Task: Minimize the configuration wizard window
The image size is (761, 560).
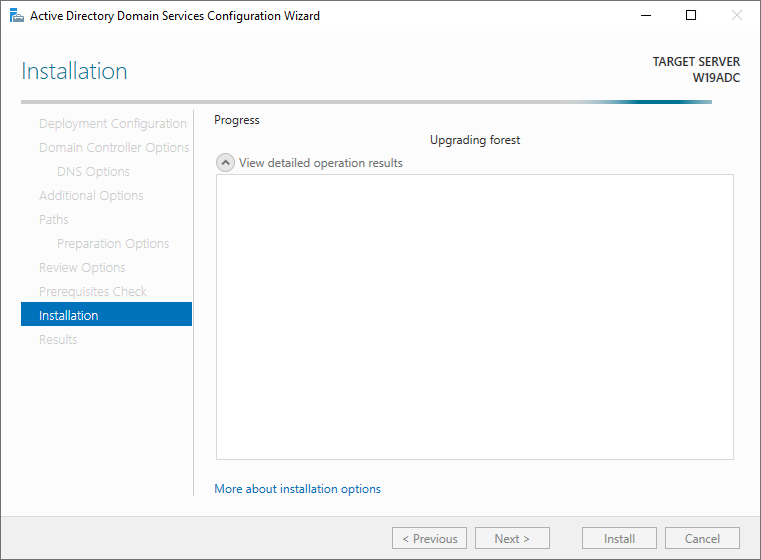Action: pos(646,16)
